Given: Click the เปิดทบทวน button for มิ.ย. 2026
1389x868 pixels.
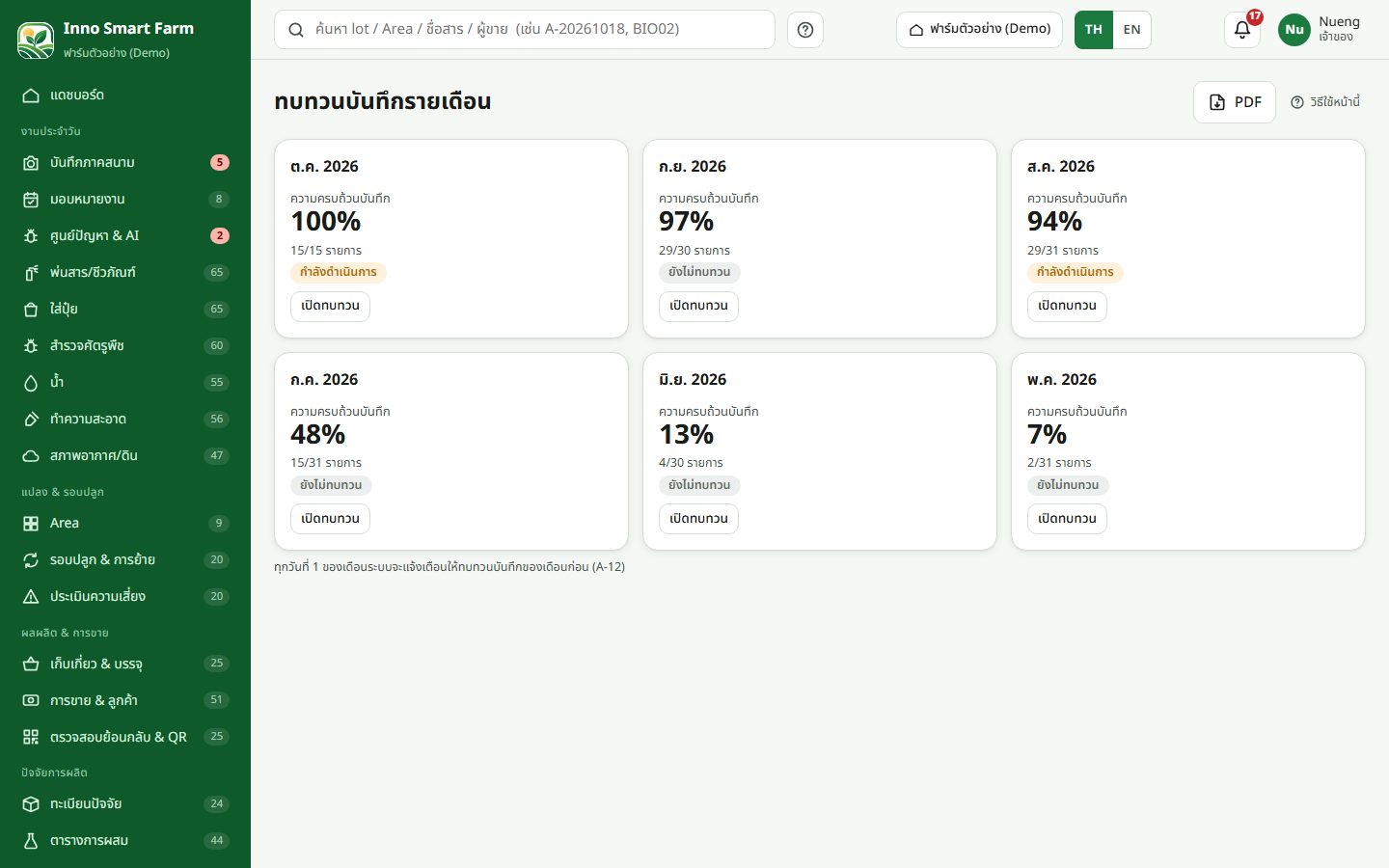Looking at the screenshot, I should 698,519.
